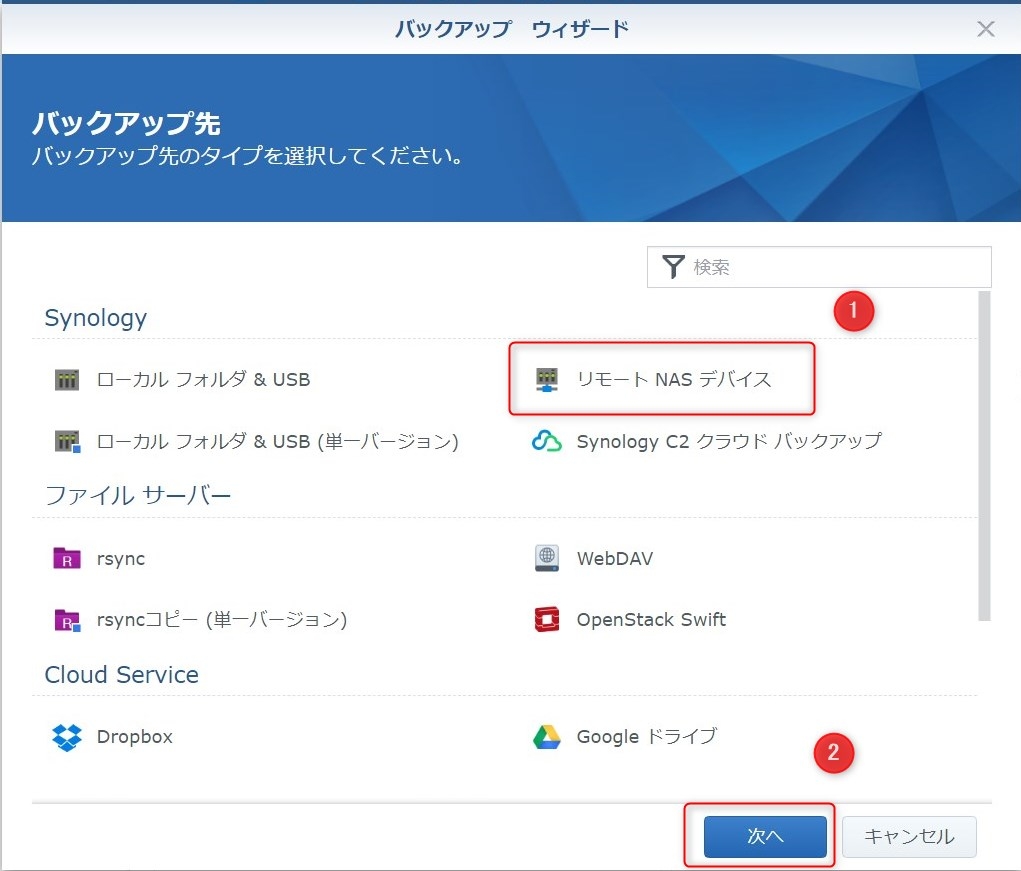Select the Google ドライブ text label
Image resolution: width=1021 pixels, height=871 pixels.
pyautogui.click(x=647, y=737)
